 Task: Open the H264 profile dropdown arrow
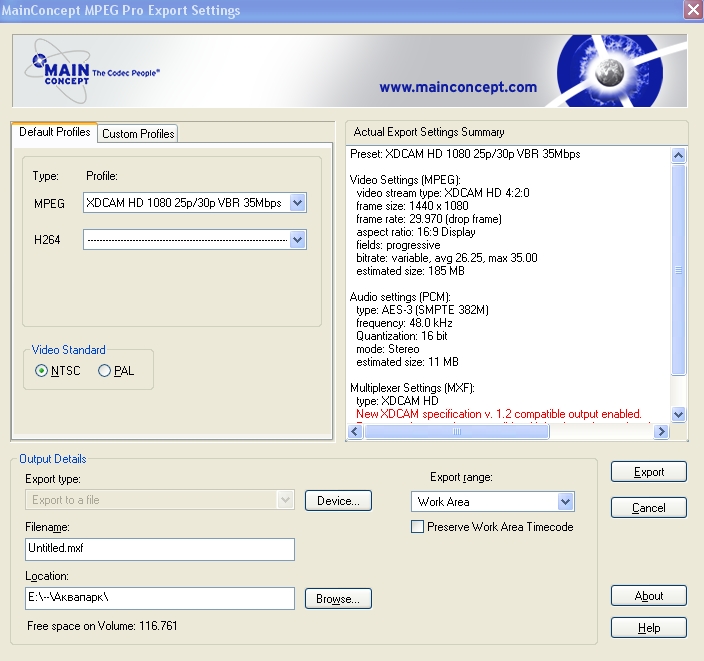pos(298,240)
